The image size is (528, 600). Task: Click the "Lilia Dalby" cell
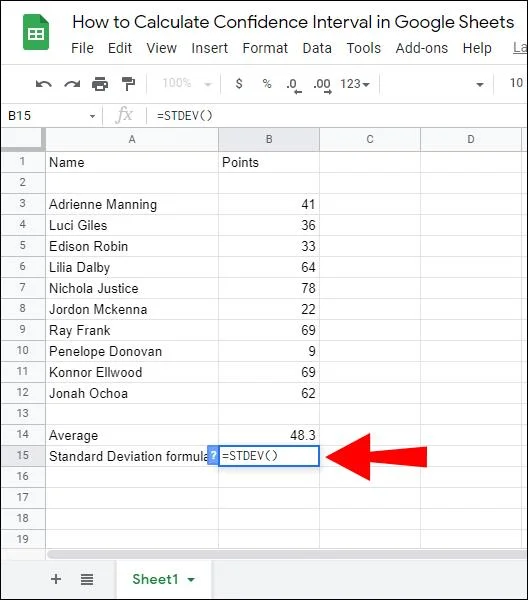(x=132, y=267)
